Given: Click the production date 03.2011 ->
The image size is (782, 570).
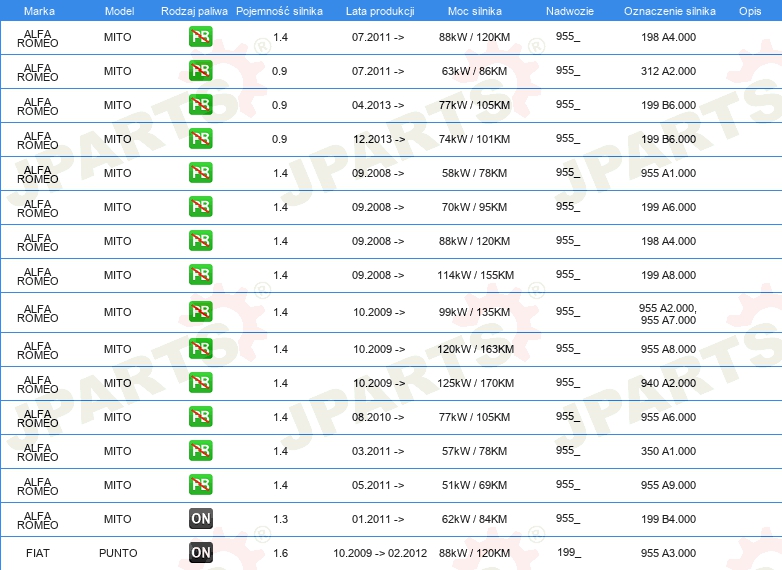Looking at the screenshot, I should point(378,451).
